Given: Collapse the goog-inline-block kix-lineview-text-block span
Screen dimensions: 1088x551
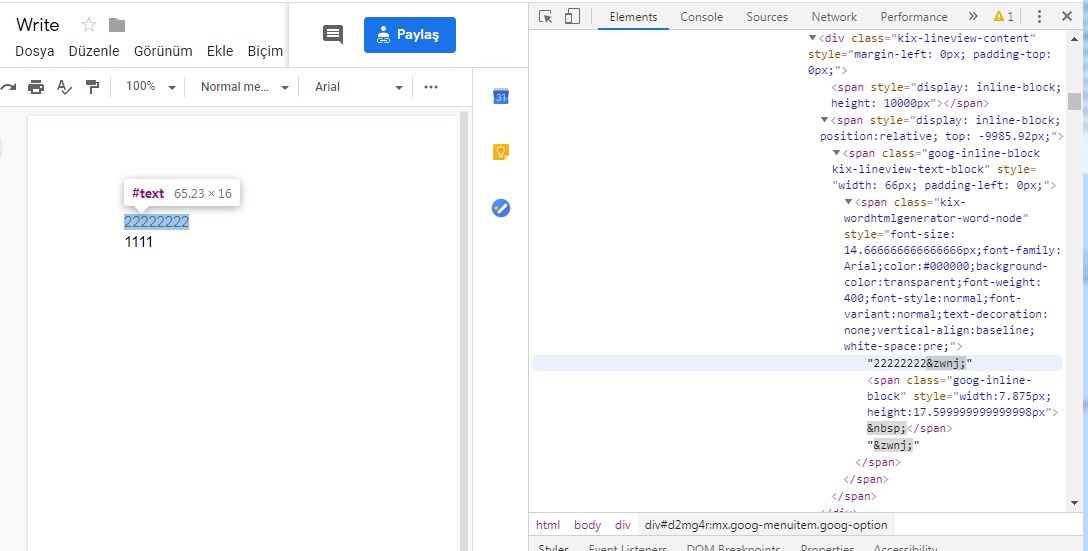Looking at the screenshot, I should click(836, 153).
